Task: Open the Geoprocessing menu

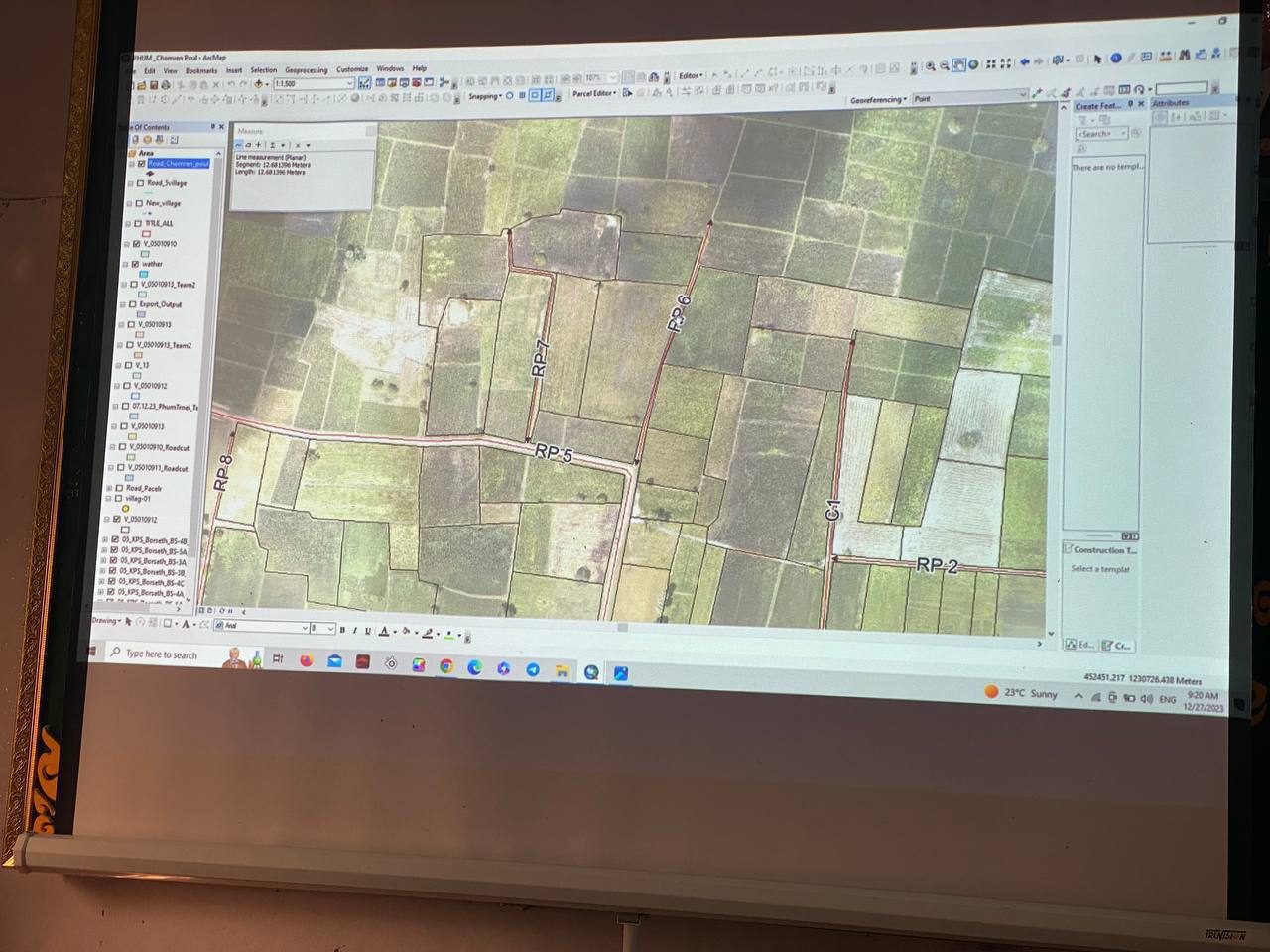Action: pos(306,69)
